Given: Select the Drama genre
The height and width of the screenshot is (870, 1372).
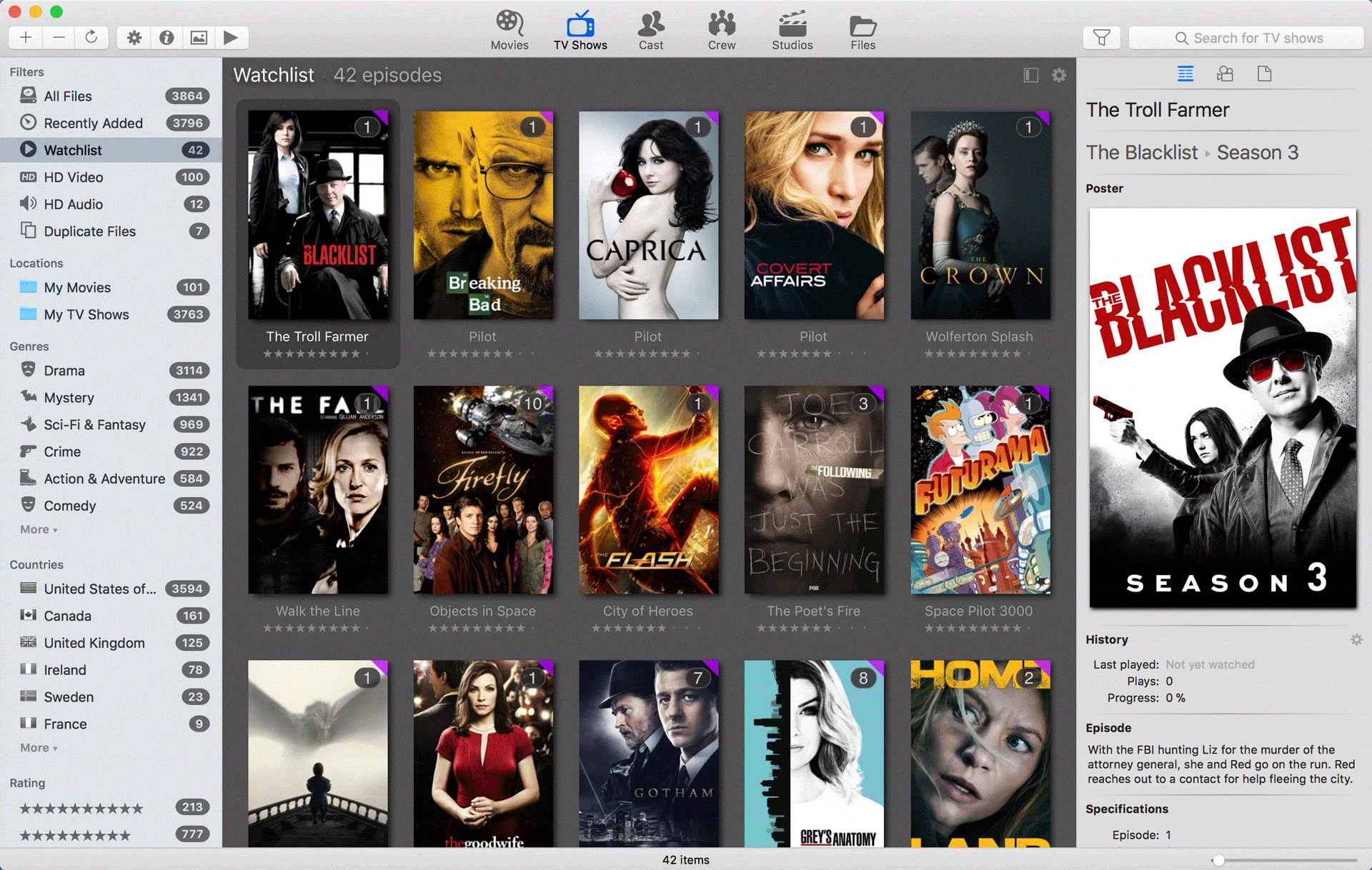Looking at the screenshot, I should pyautogui.click(x=111, y=370).
